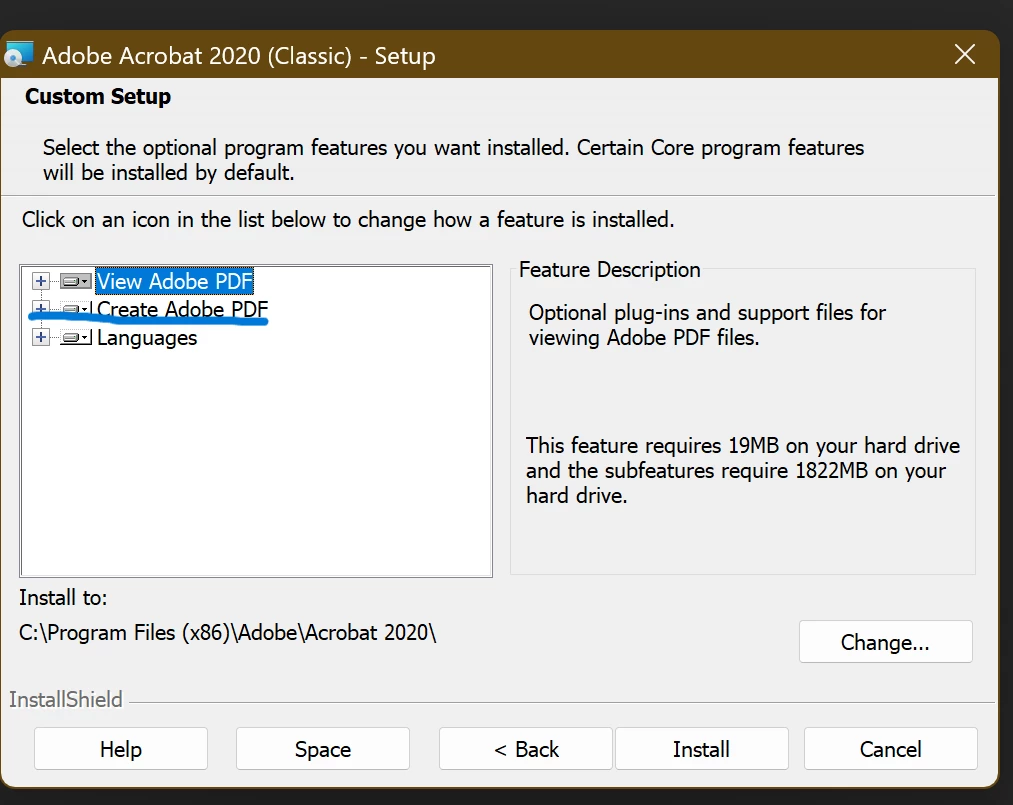Open the View Adobe PDF drive icon menu
This screenshot has height=805, width=1013.
(76, 282)
